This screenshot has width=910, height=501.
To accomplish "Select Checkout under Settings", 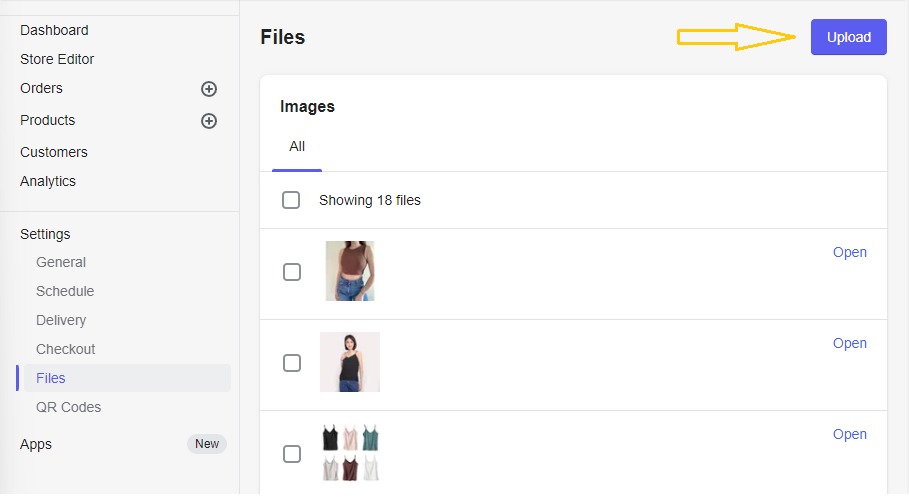I will click(x=66, y=349).
